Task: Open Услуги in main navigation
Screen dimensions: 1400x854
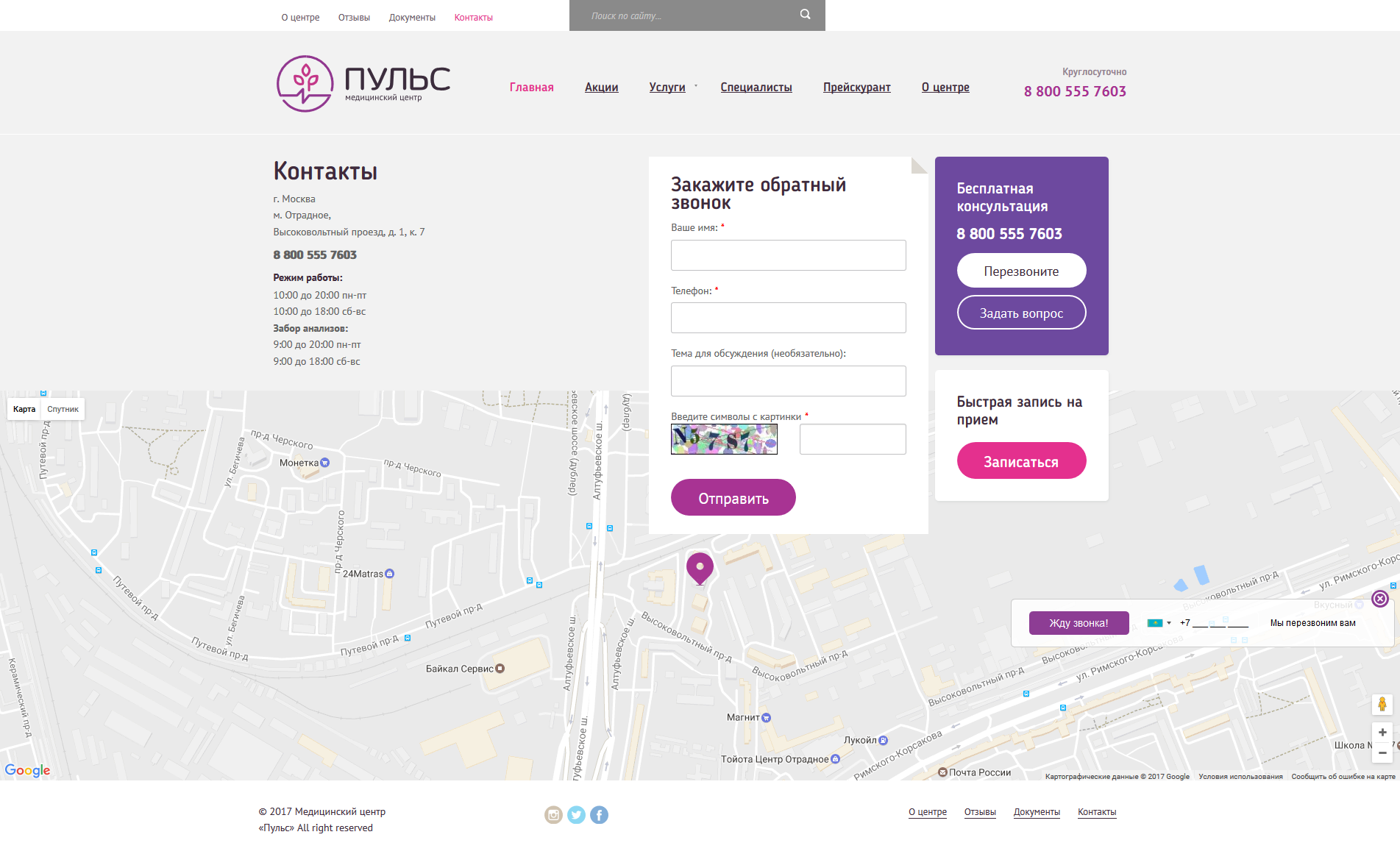Action: pos(667,87)
